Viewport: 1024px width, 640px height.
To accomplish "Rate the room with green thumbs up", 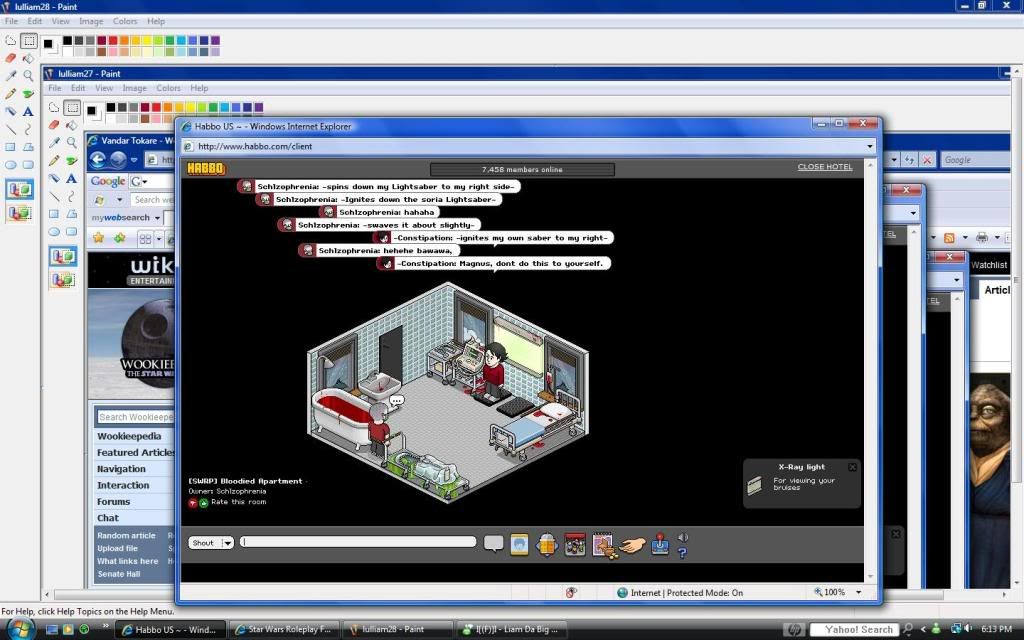I will [203, 502].
